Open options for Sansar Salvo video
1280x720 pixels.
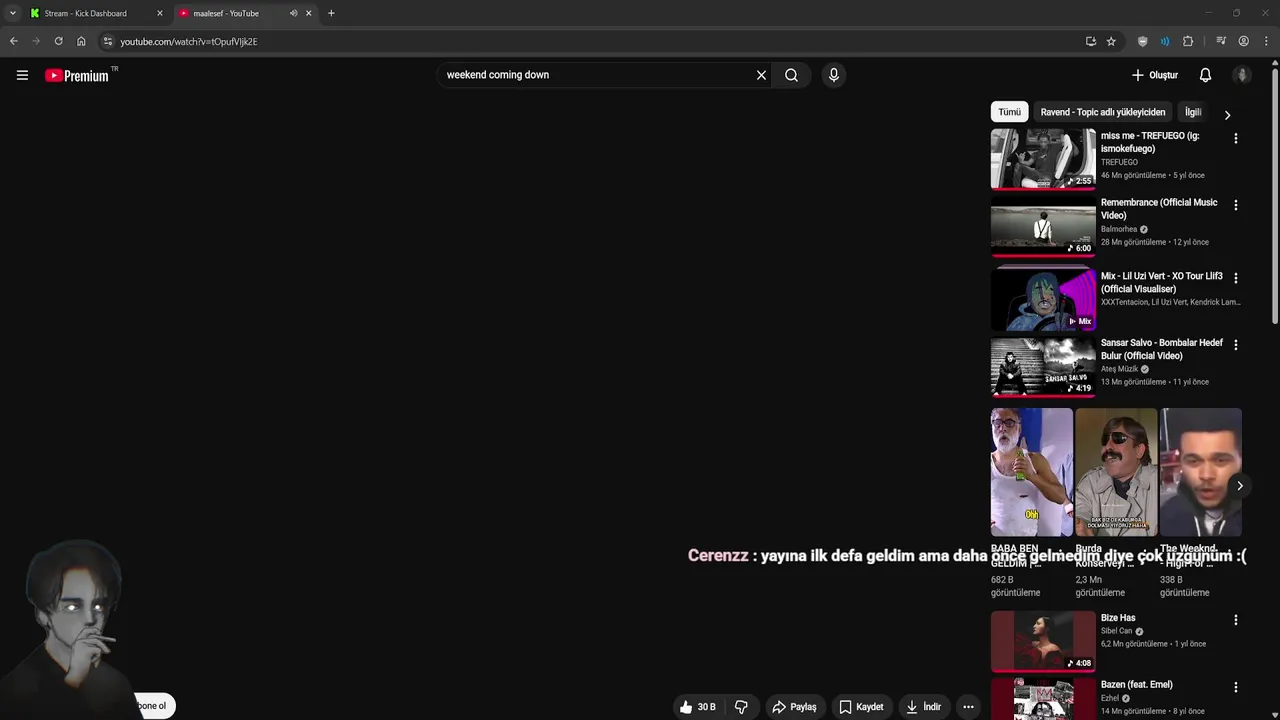(x=1235, y=345)
